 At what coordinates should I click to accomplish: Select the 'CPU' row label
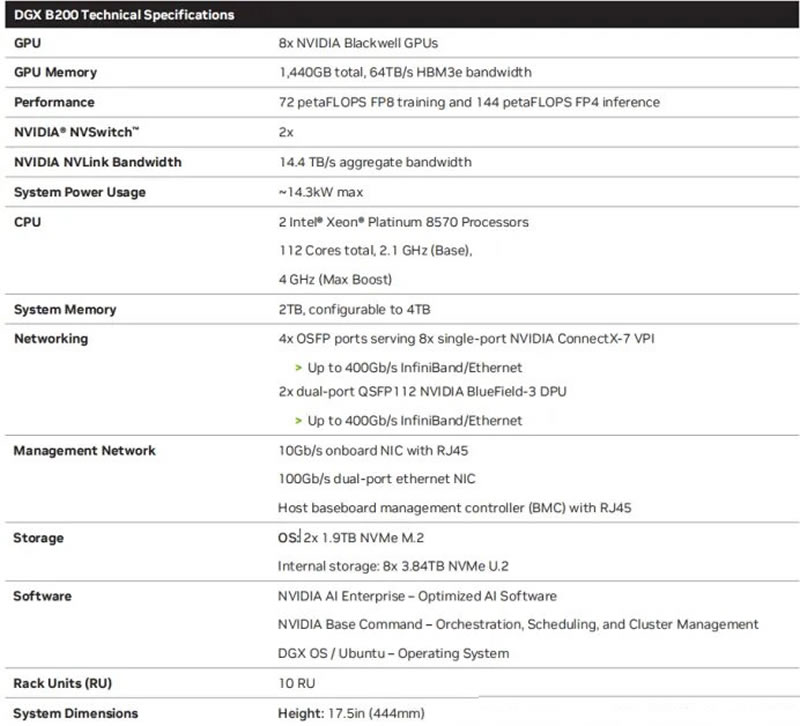click(x=28, y=222)
